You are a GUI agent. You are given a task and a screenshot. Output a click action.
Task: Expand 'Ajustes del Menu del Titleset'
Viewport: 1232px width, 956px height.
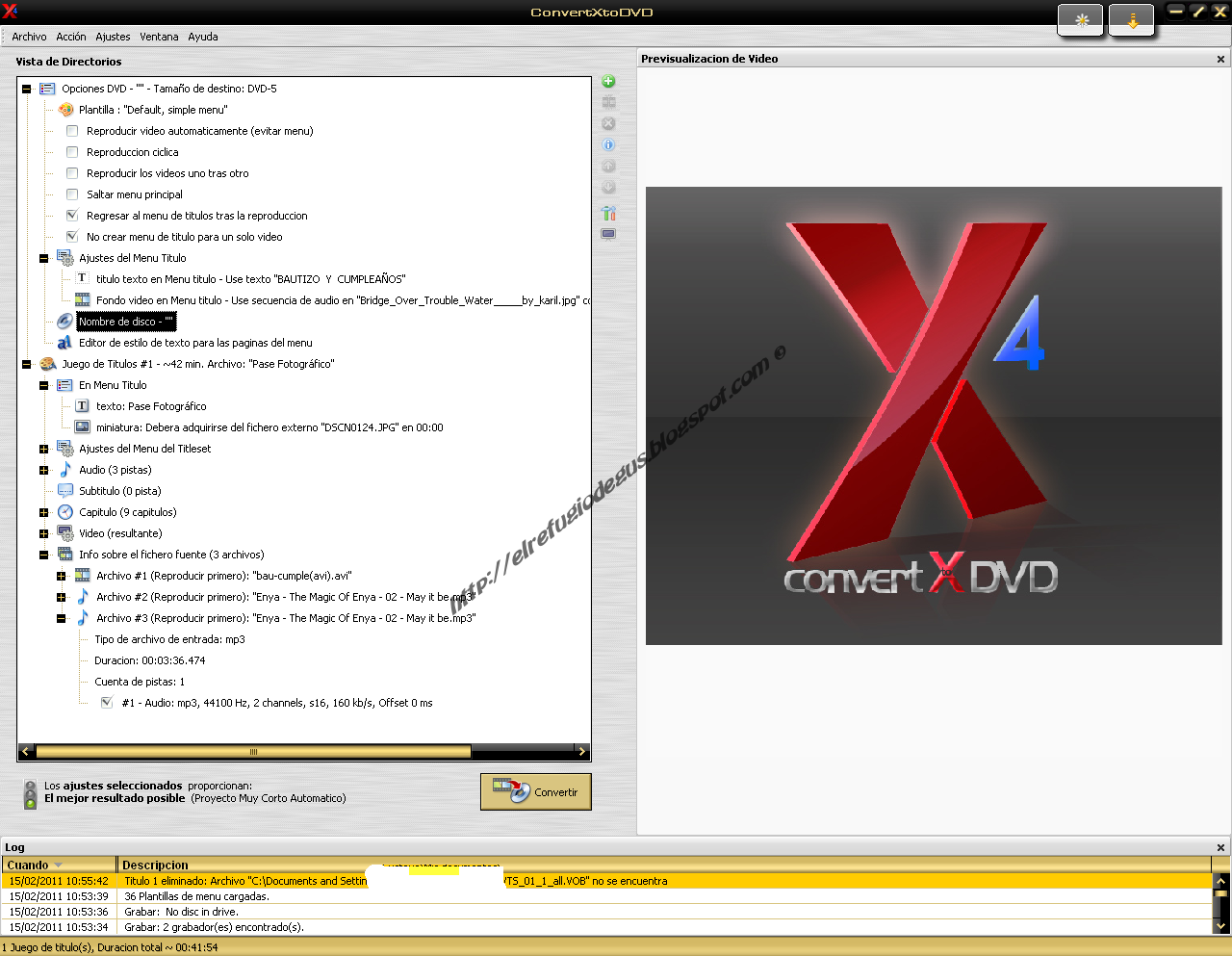tap(43, 449)
